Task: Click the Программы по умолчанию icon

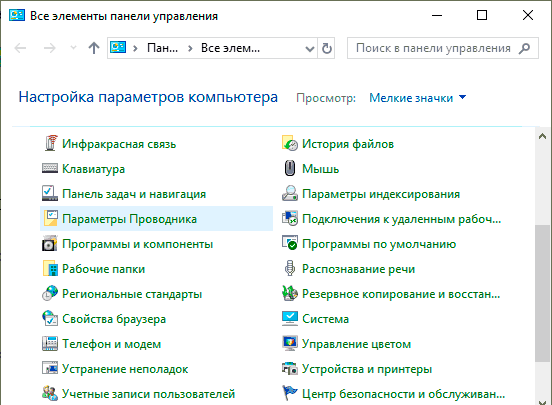Action: point(290,243)
